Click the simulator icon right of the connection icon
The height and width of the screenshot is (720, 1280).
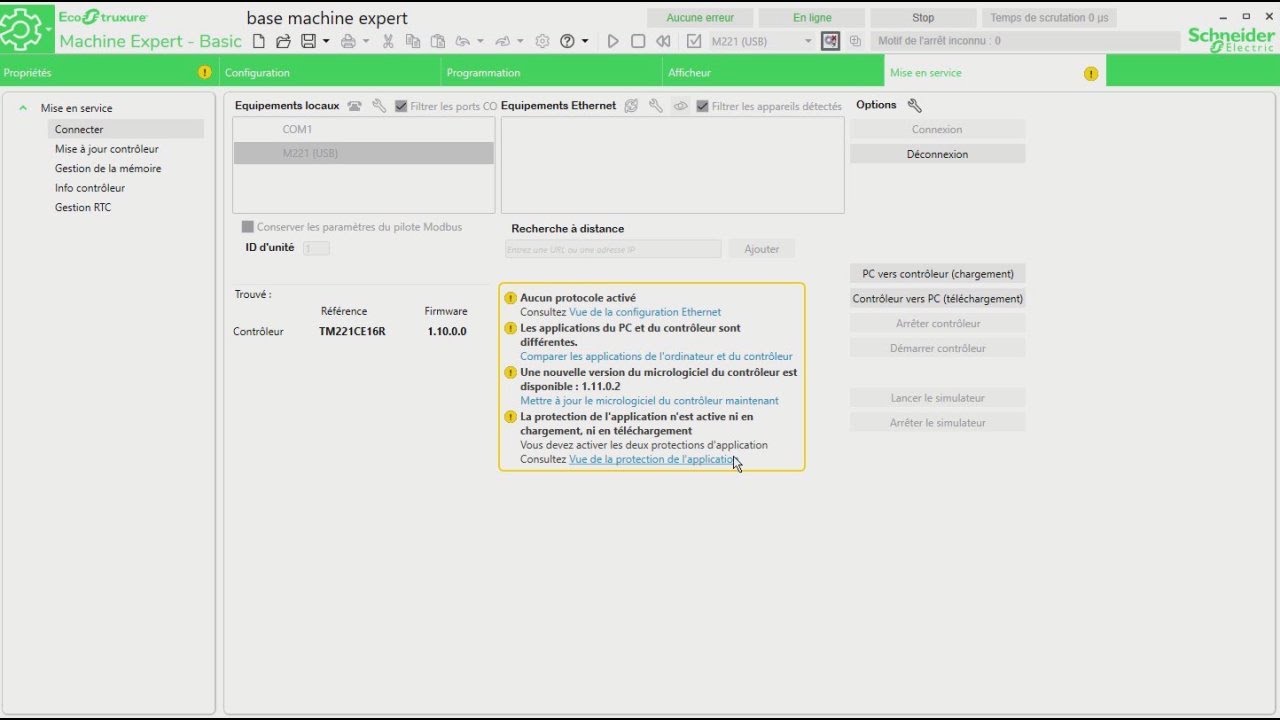click(855, 41)
